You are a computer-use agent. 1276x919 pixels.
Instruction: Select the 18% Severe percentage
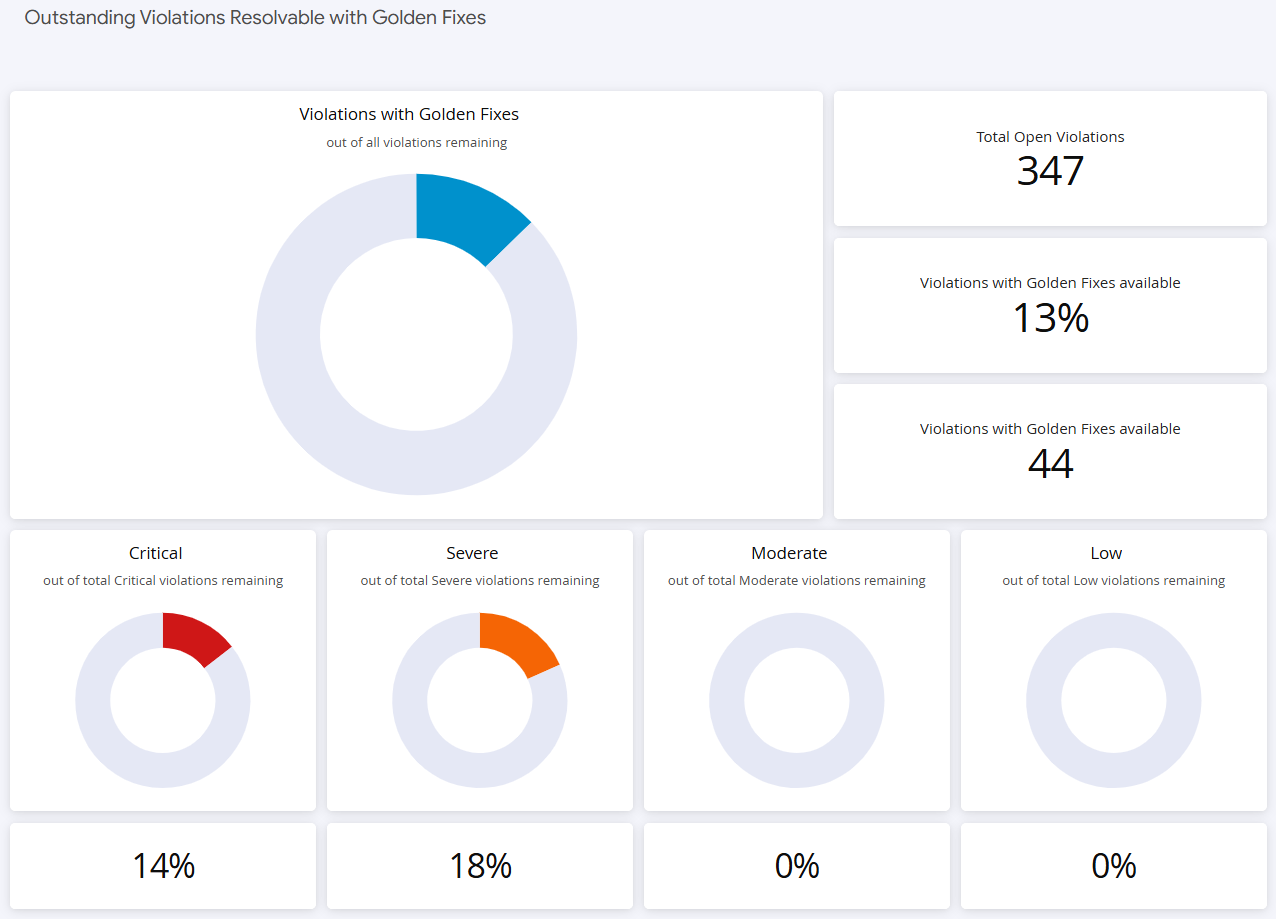(481, 866)
